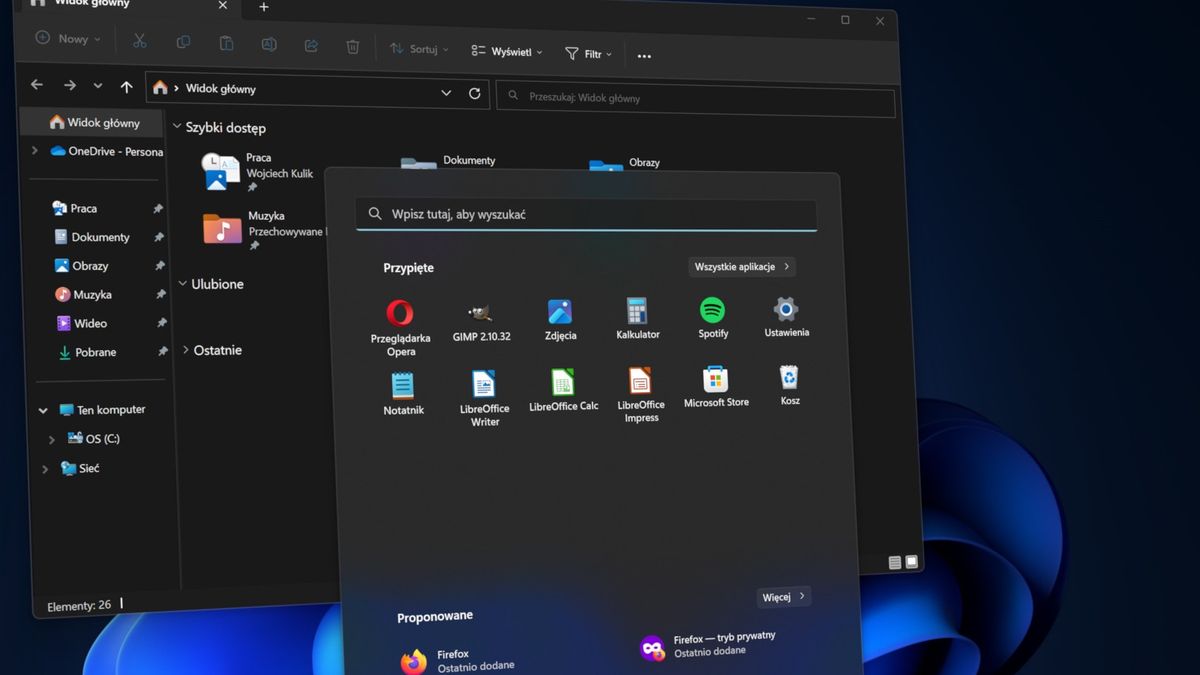The width and height of the screenshot is (1200, 675).
Task: Open Firefox — tryb prywatny entry
Action: (709, 645)
